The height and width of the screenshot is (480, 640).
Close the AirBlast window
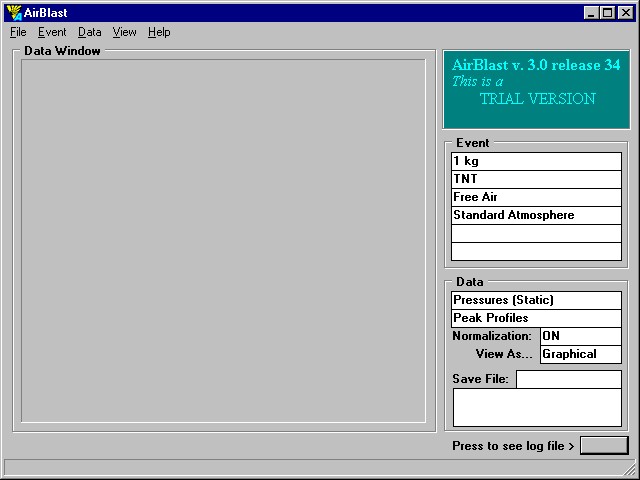coord(625,13)
